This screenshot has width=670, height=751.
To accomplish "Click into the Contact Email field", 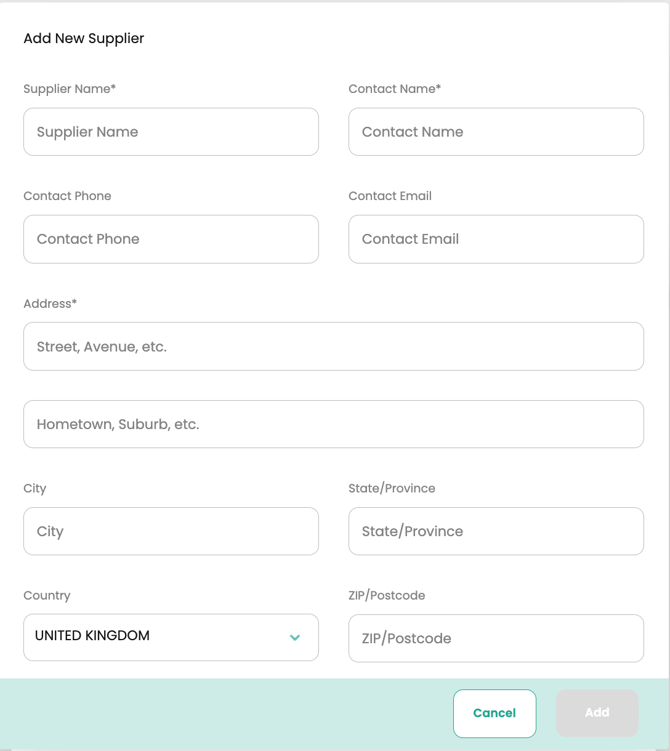I will pyautogui.click(x=496, y=239).
